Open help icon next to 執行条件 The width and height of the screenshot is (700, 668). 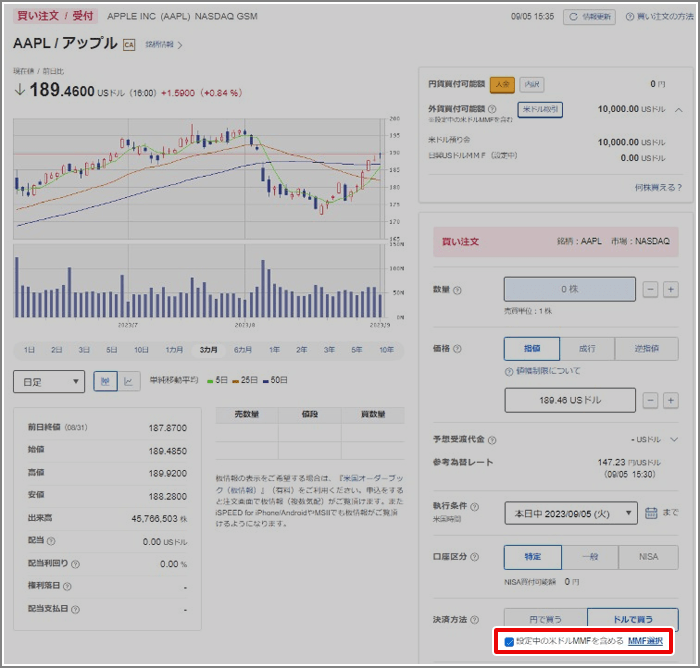point(475,507)
